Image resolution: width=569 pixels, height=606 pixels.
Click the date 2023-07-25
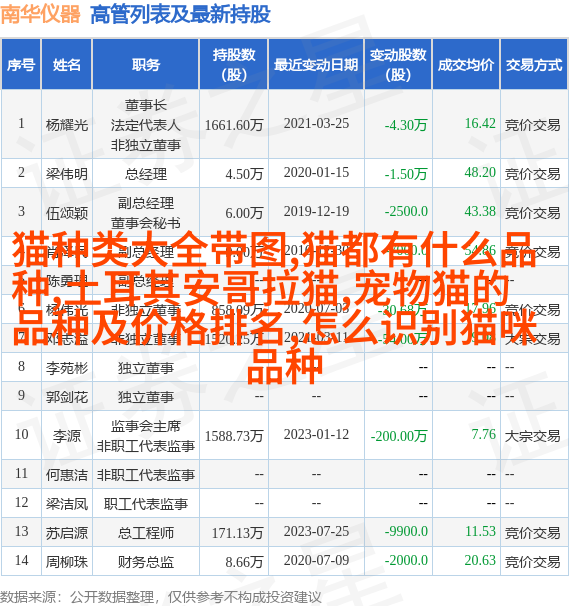tap(316, 532)
